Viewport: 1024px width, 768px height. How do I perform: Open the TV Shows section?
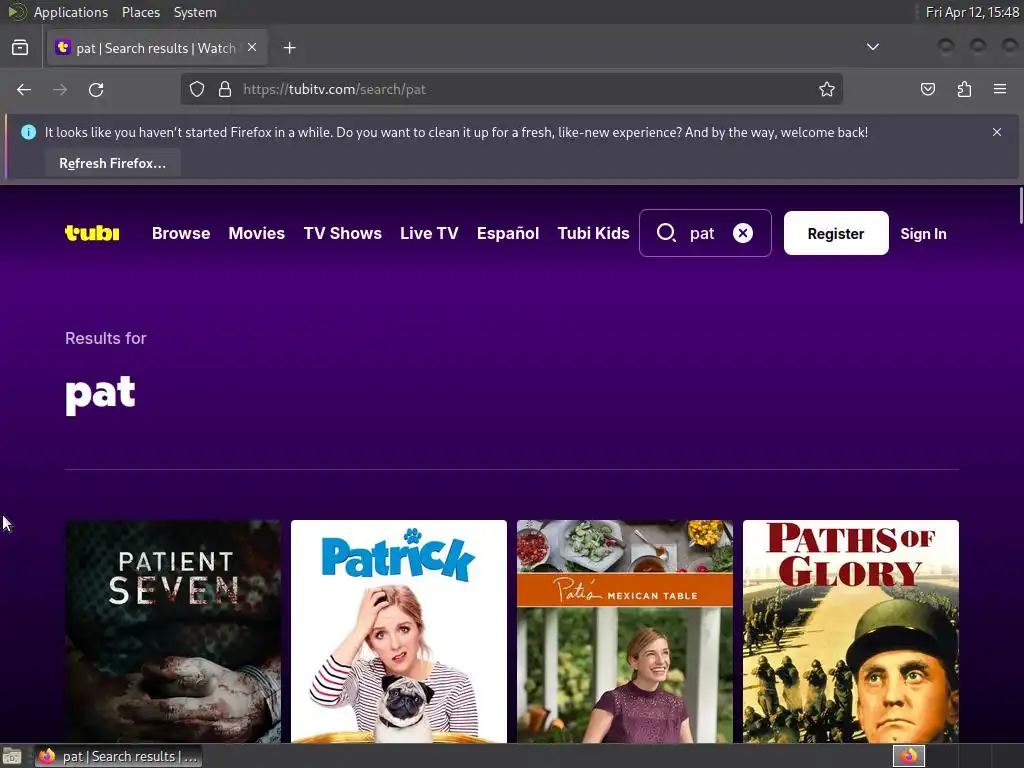point(342,233)
